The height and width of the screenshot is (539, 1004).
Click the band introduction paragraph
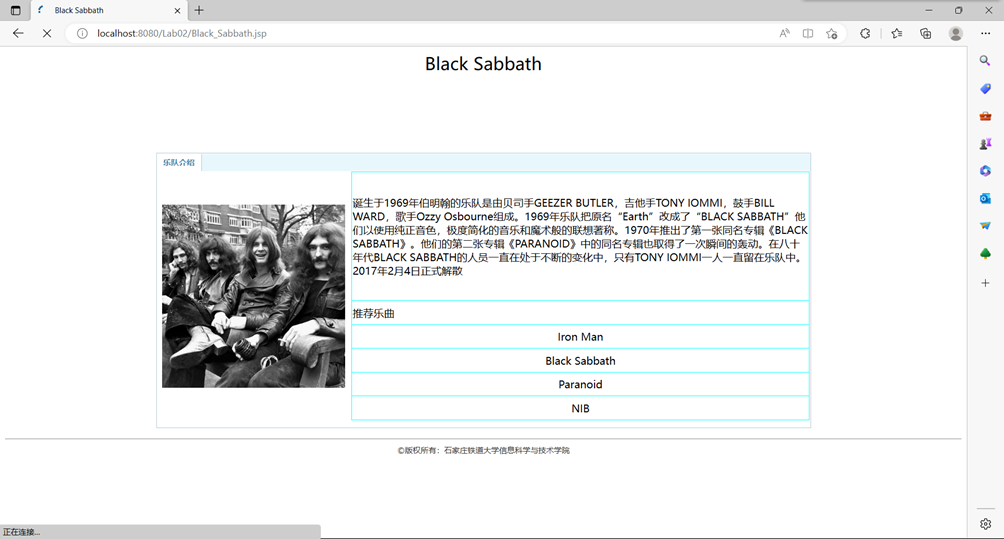(x=580, y=237)
